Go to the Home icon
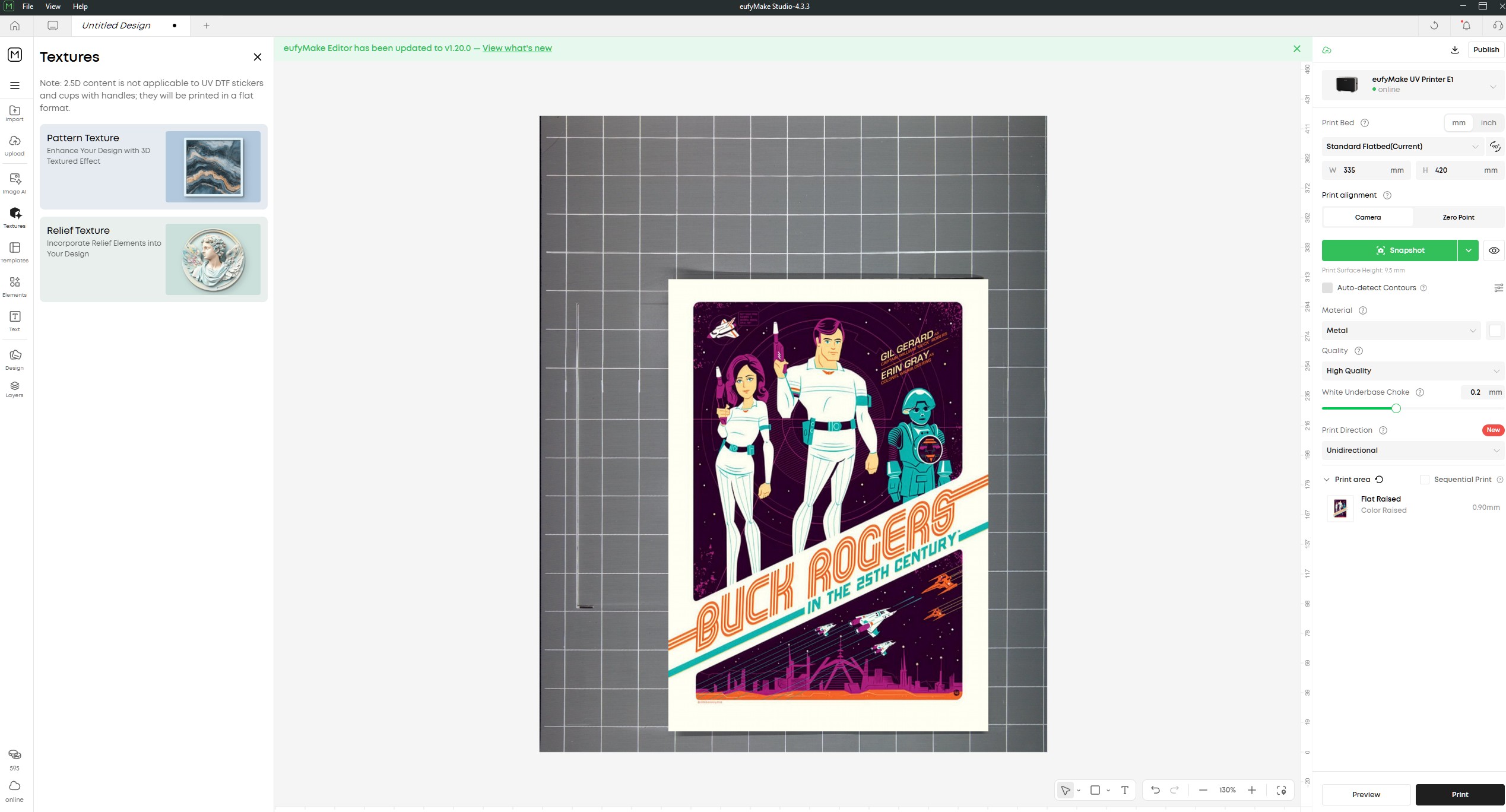The image size is (1506, 812). [15, 26]
